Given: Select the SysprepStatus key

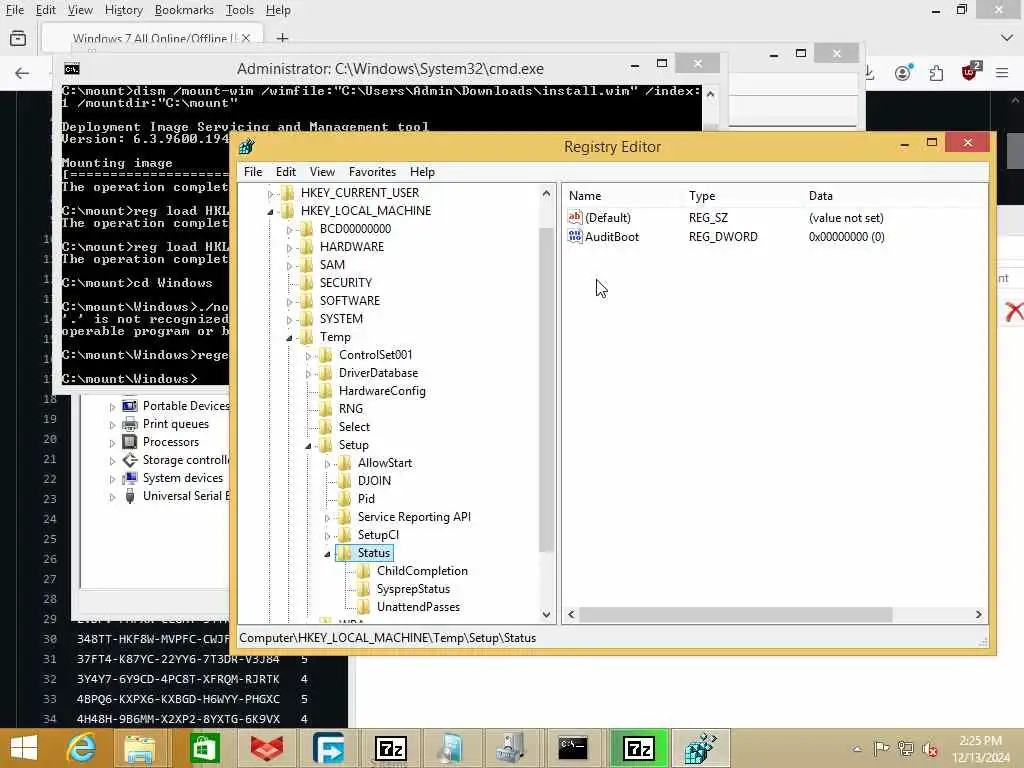Looking at the screenshot, I should (413, 588).
